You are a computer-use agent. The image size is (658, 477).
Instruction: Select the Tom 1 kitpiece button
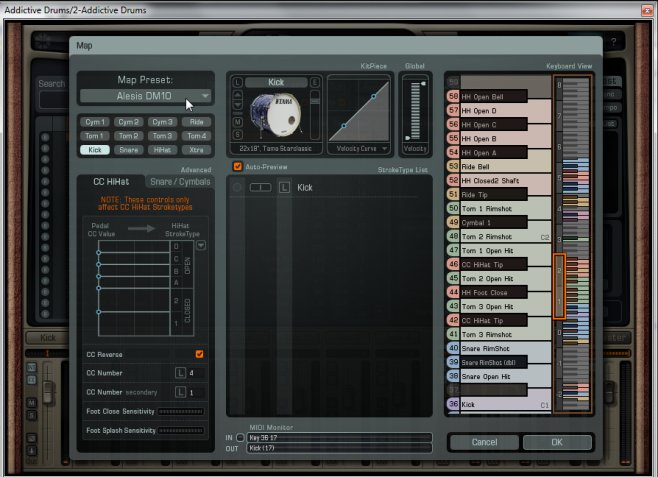point(95,136)
